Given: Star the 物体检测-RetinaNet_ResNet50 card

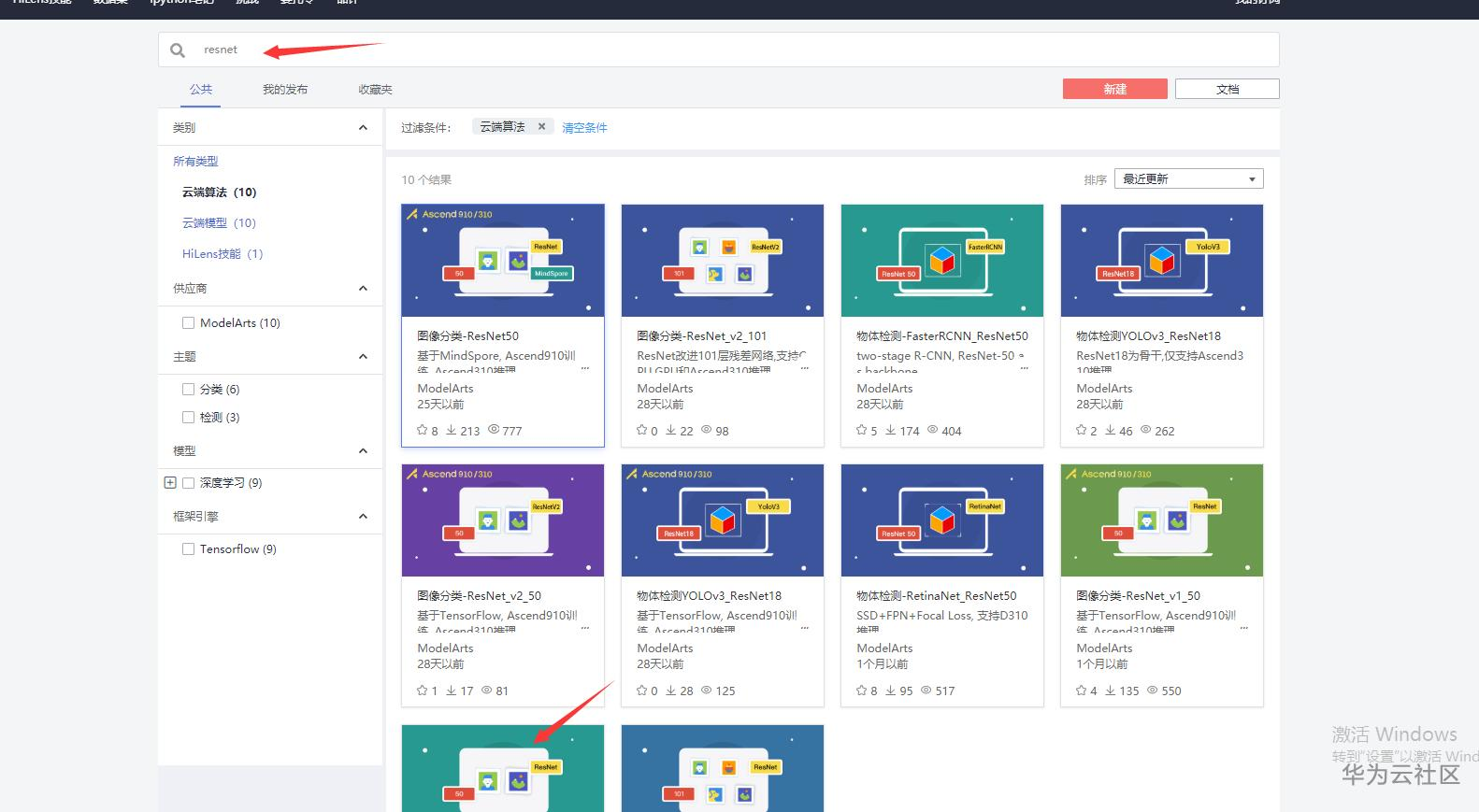Looking at the screenshot, I should tap(861, 691).
